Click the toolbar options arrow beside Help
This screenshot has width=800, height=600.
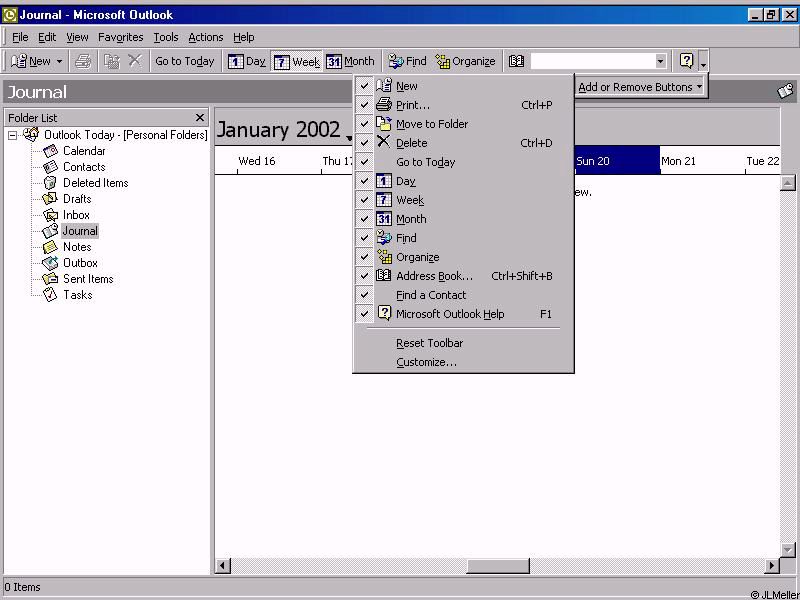(x=704, y=61)
